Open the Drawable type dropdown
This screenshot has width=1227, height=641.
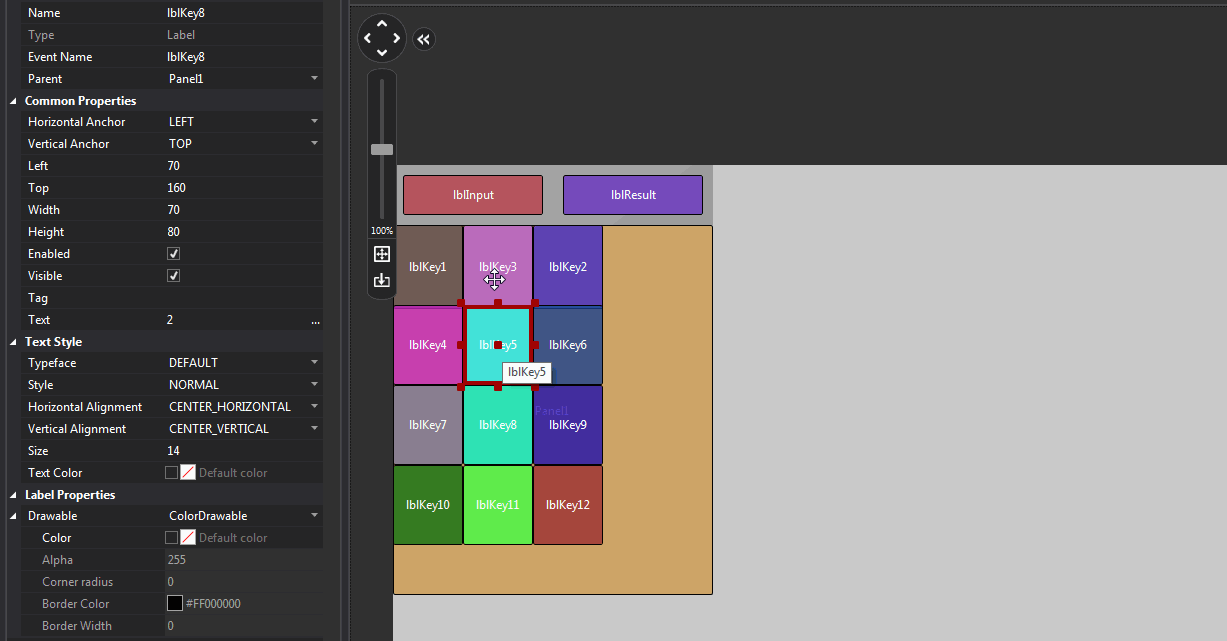pyautogui.click(x=314, y=516)
